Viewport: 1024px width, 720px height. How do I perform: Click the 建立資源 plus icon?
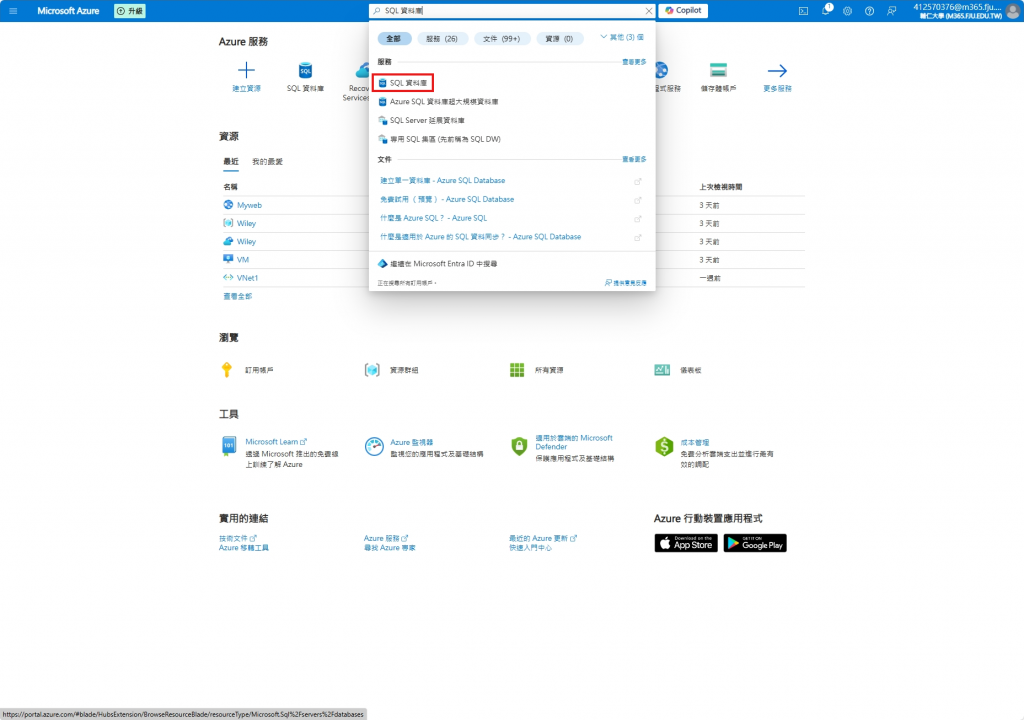[246, 70]
